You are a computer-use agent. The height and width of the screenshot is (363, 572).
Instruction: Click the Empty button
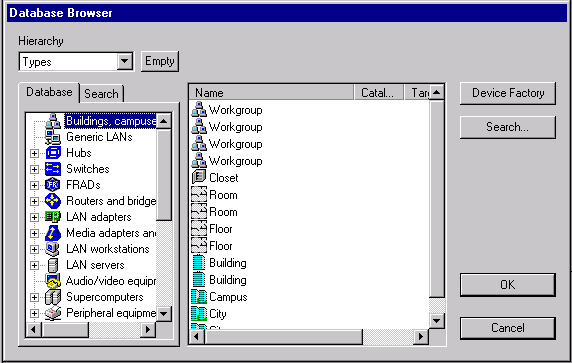coord(160,61)
